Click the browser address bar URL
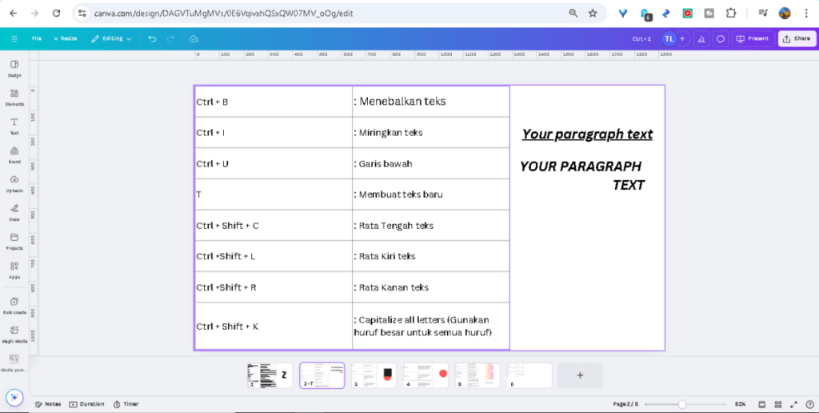 click(224, 14)
